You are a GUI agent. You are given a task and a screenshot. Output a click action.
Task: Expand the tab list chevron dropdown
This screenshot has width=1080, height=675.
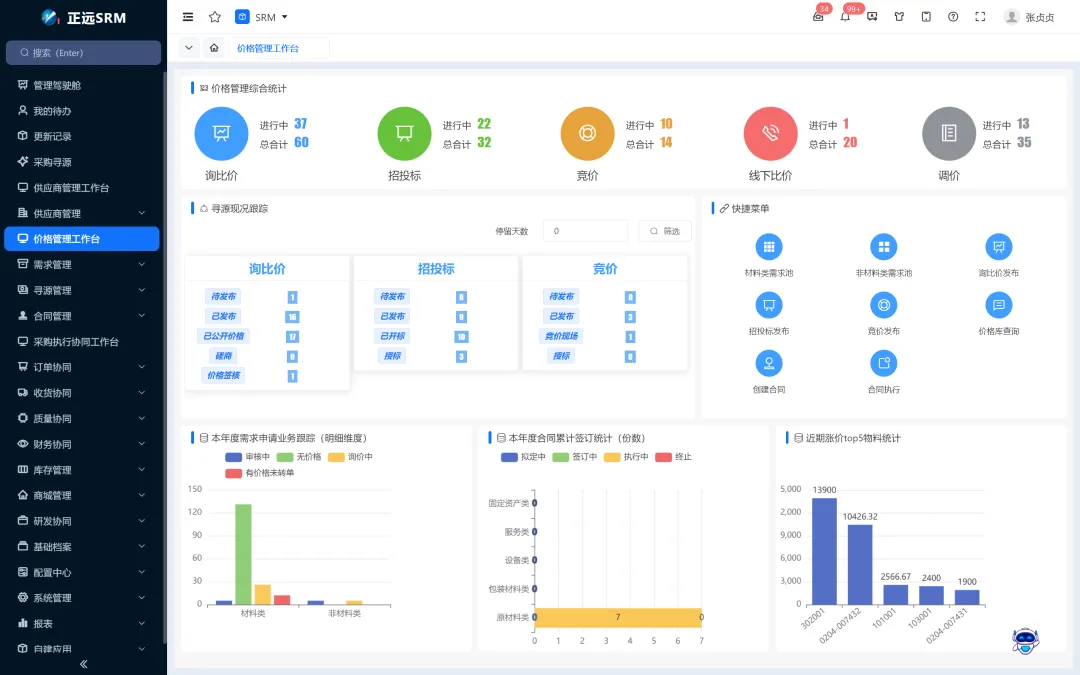click(x=189, y=48)
